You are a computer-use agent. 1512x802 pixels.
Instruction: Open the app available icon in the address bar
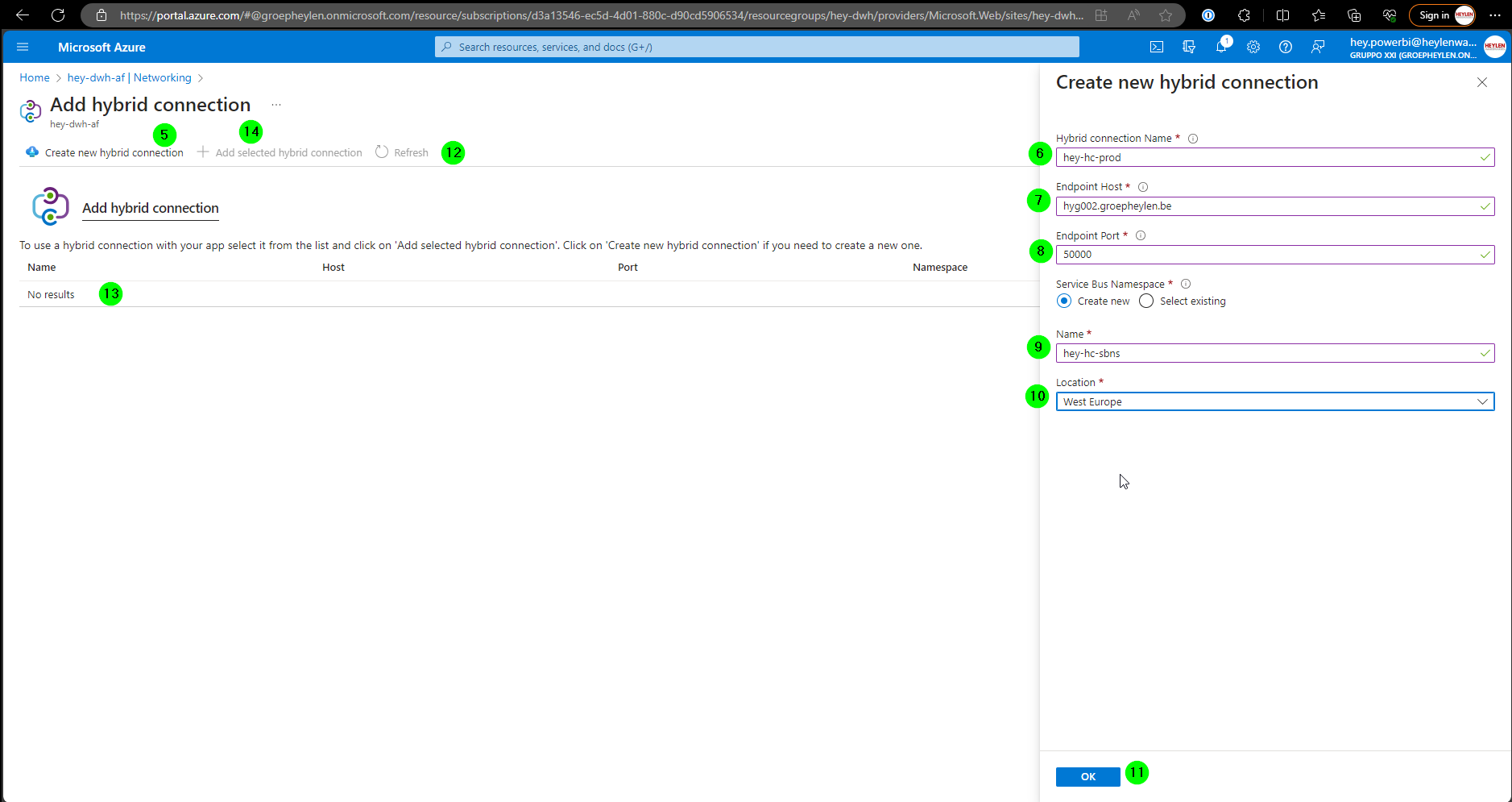(x=1101, y=15)
